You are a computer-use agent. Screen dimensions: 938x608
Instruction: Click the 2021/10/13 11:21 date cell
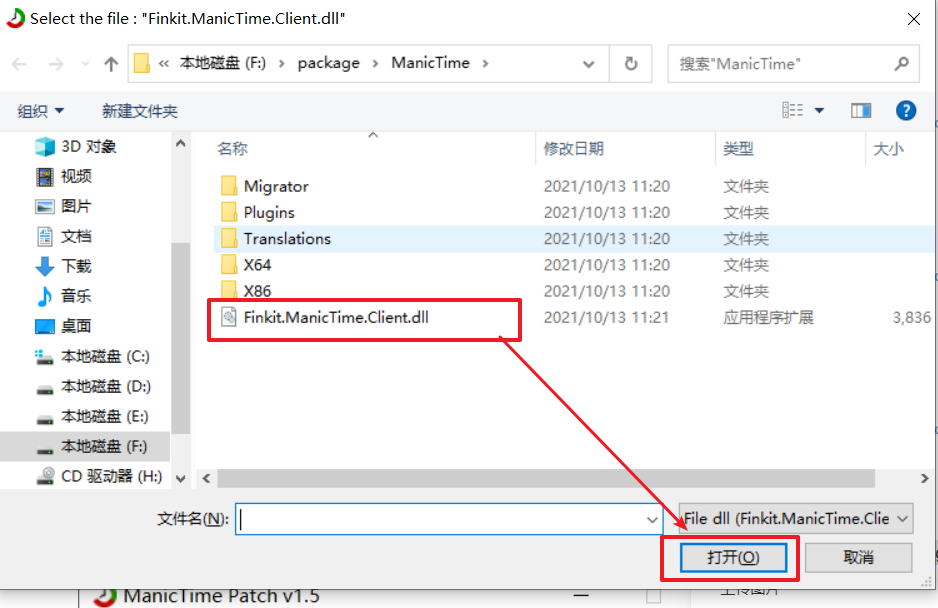coord(606,317)
